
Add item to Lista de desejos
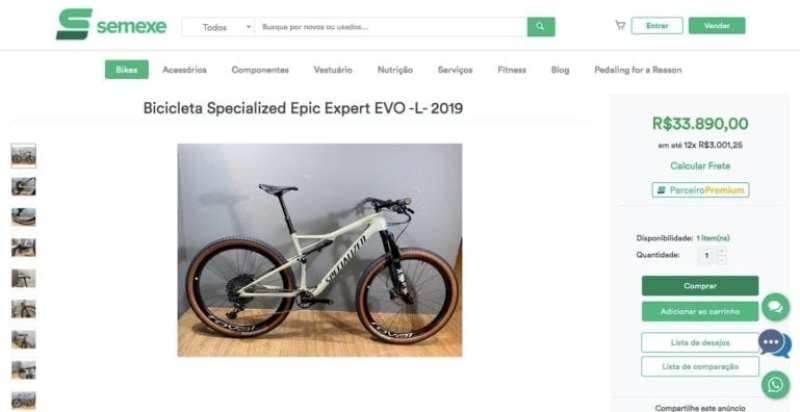700,343
